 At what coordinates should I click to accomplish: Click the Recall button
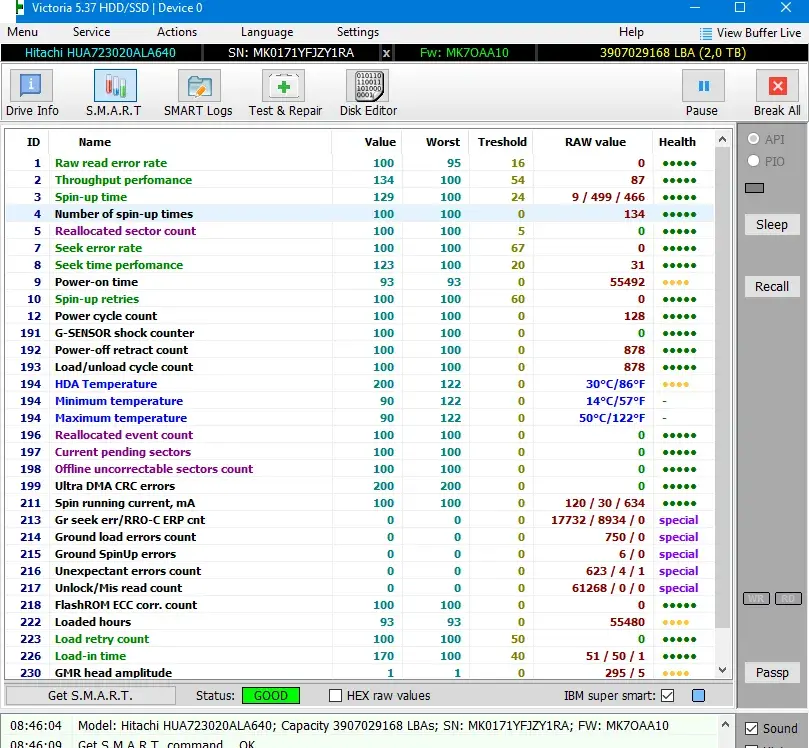772,286
